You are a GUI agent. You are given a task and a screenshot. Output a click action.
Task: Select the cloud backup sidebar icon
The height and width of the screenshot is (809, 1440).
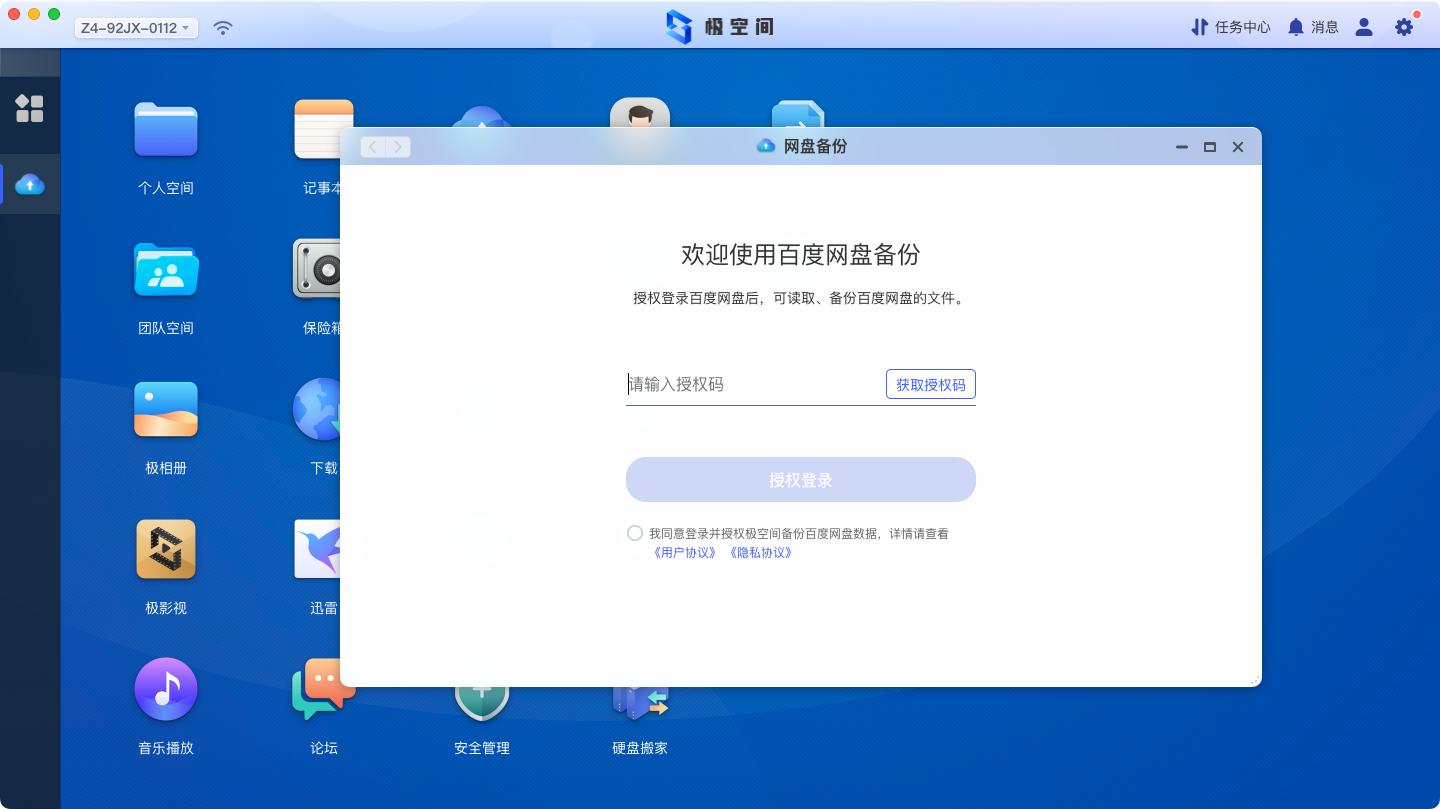click(30, 183)
